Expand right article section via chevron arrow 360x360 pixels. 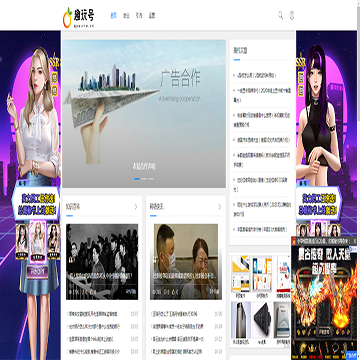pos(219,207)
